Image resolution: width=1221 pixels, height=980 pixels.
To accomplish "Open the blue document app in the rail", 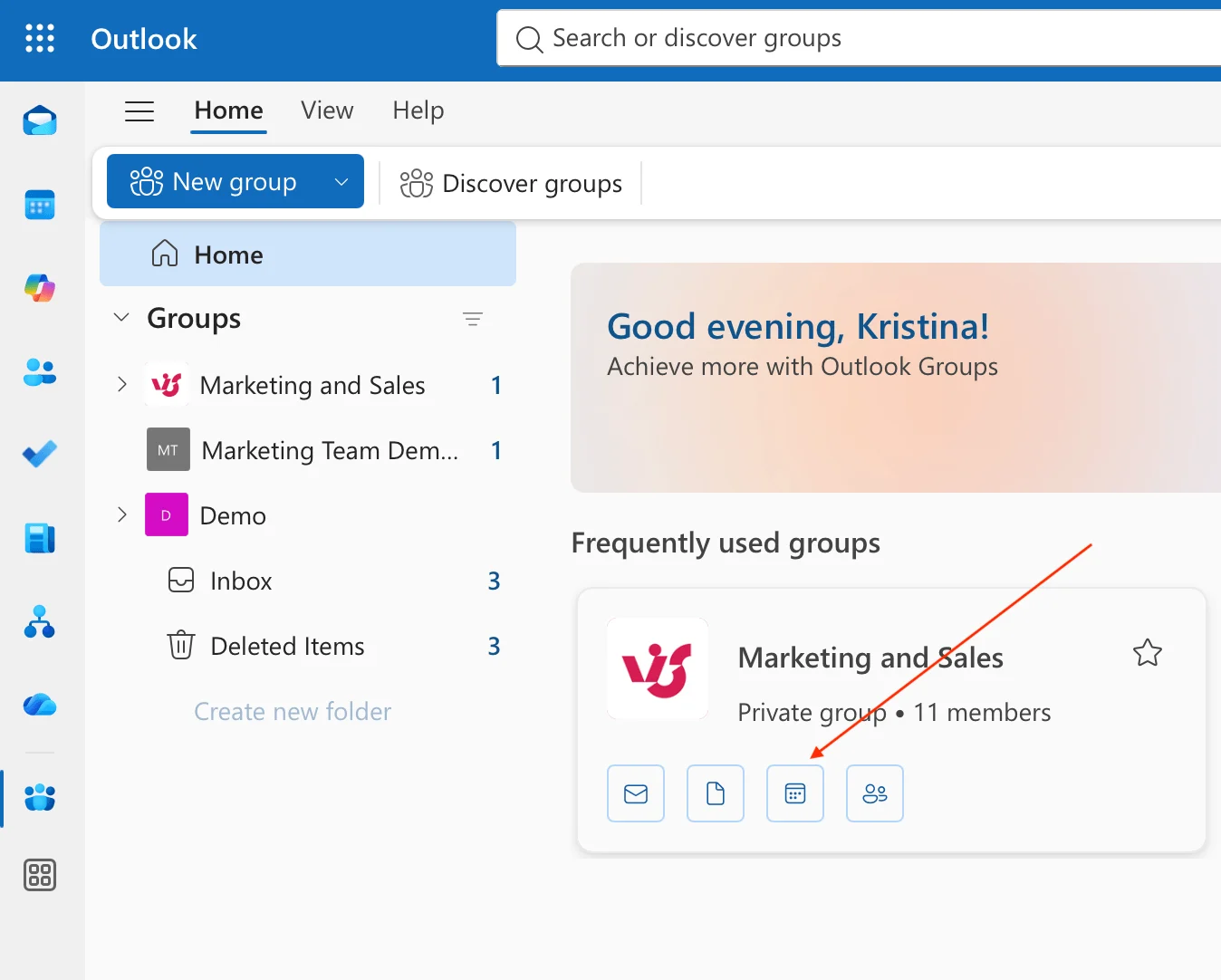I will pos(40,538).
